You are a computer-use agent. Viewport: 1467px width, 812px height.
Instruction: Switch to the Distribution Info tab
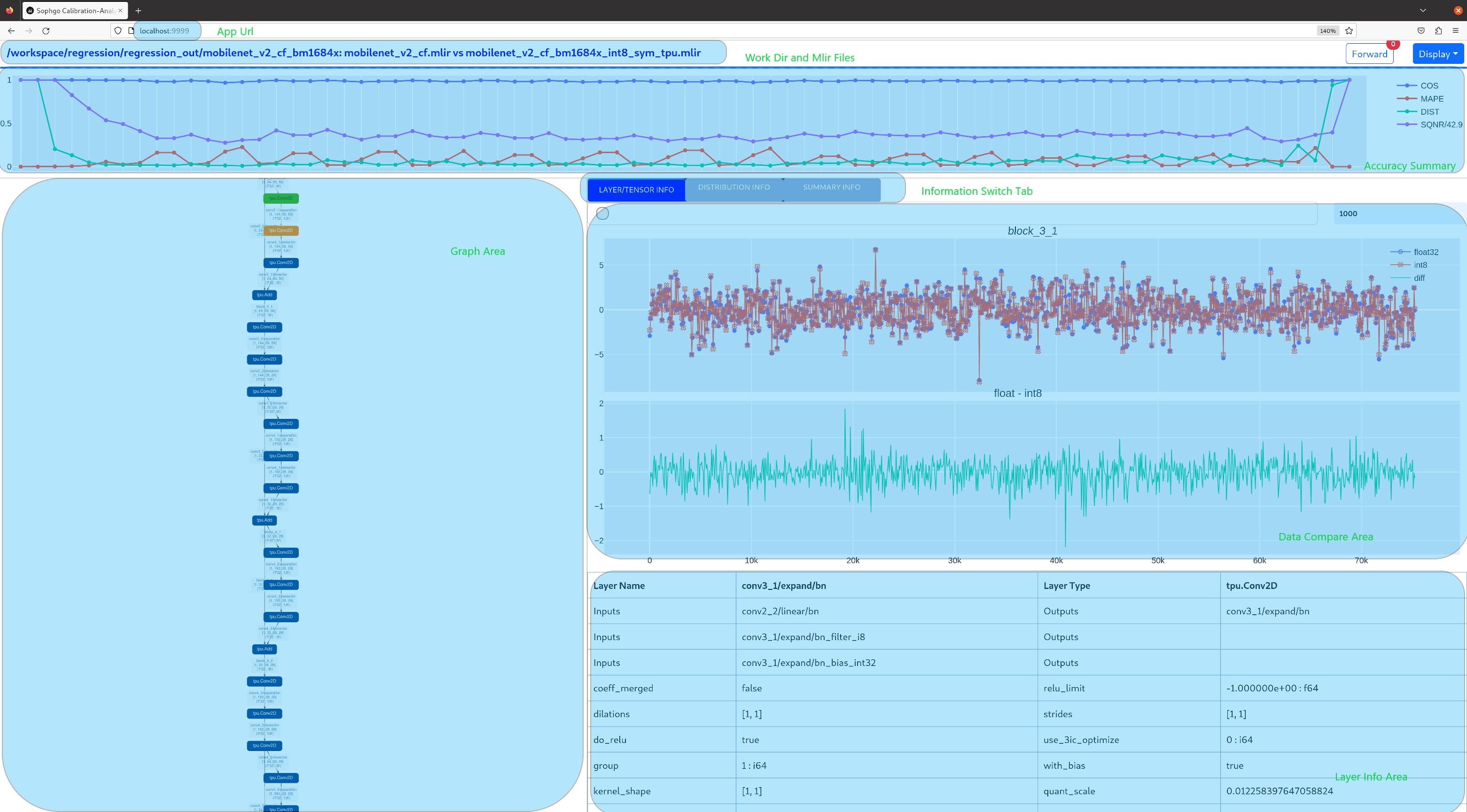pos(733,187)
